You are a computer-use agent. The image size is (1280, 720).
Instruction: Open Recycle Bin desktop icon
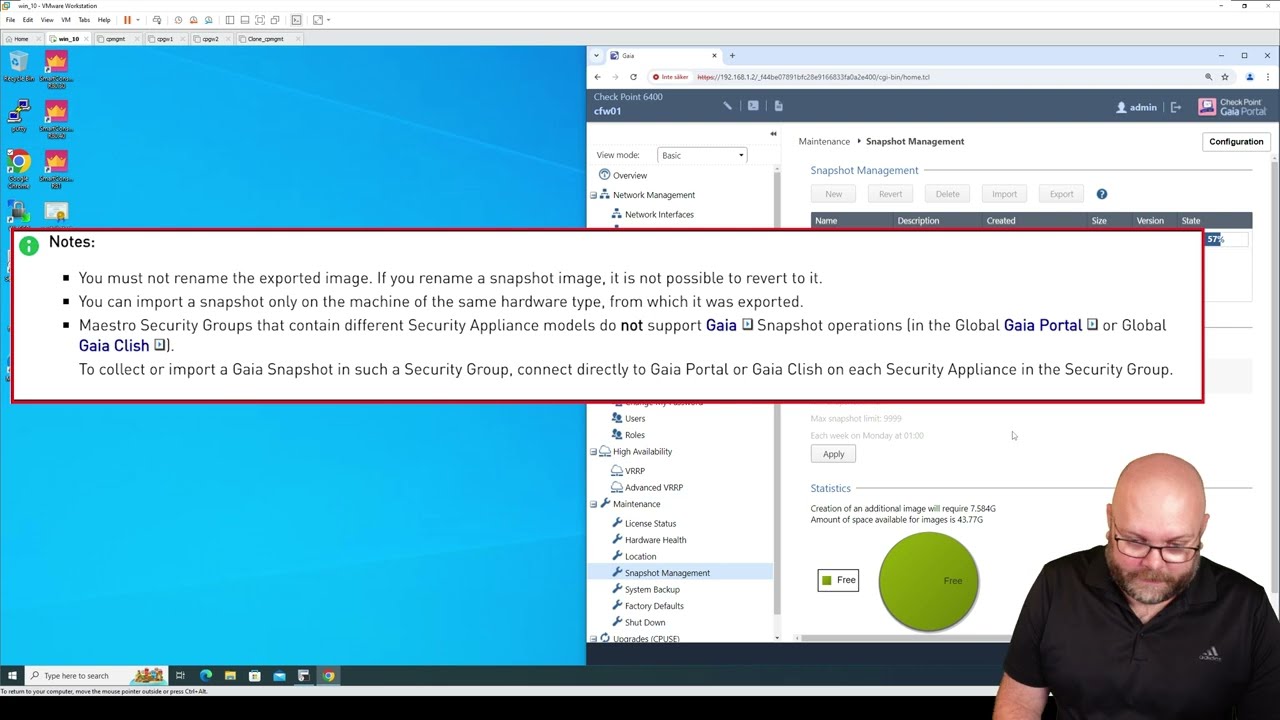click(18, 68)
